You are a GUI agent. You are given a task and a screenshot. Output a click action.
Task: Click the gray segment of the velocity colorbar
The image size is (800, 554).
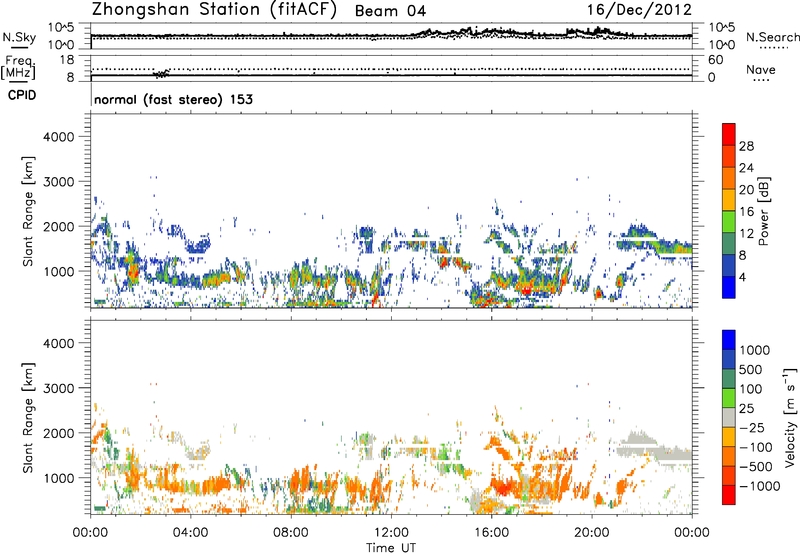[729, 417]
